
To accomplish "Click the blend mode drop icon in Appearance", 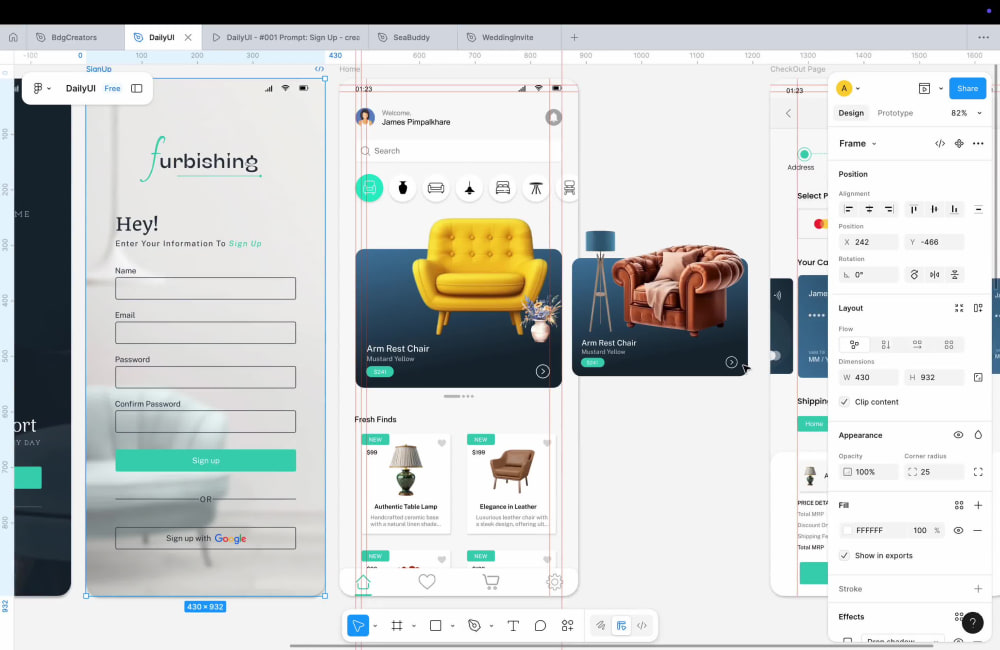I will click(978, 435).
